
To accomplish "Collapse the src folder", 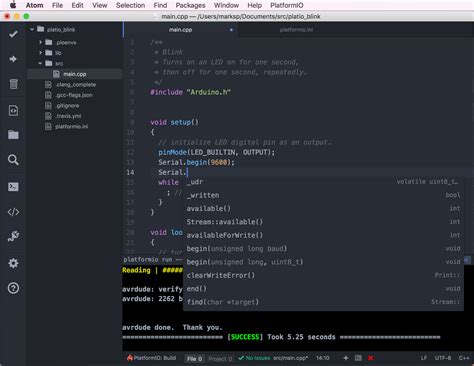I will click(40, 63).
